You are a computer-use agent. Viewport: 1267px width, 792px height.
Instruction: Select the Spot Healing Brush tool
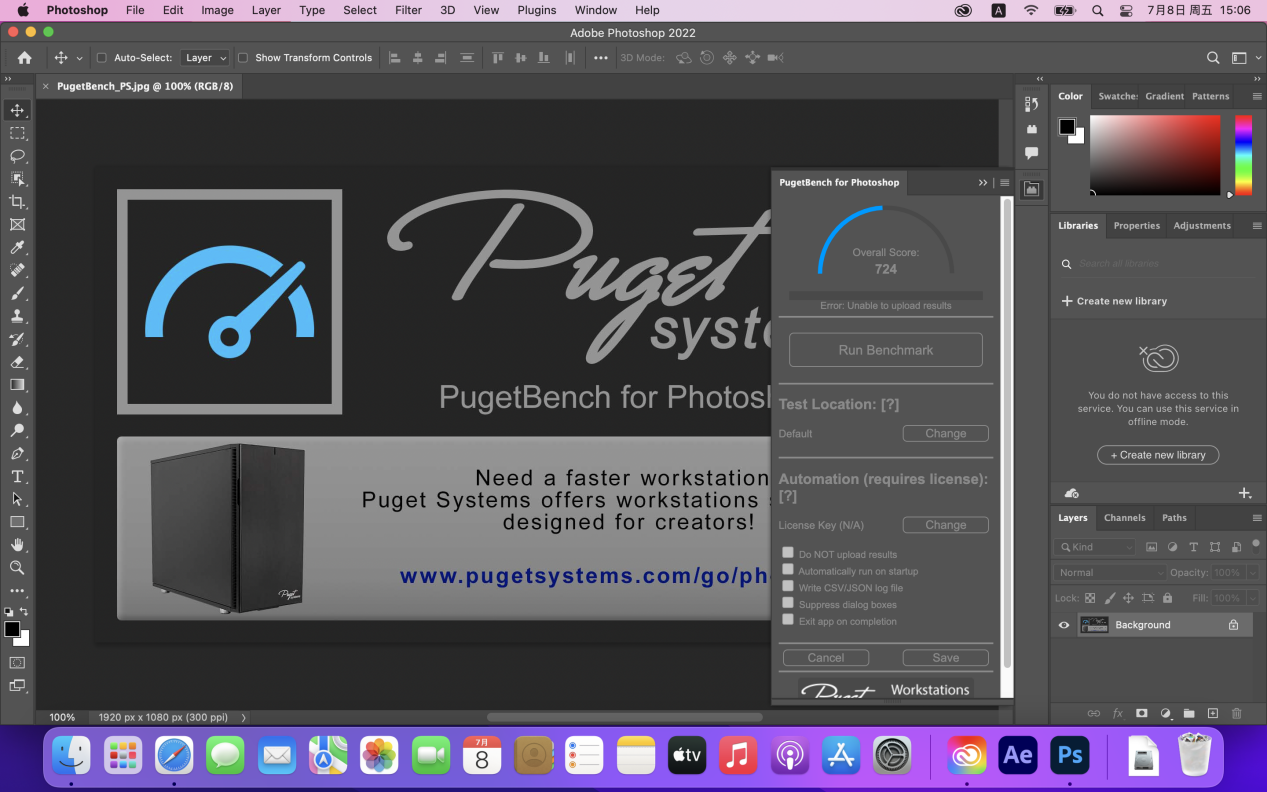click(17, 271)
